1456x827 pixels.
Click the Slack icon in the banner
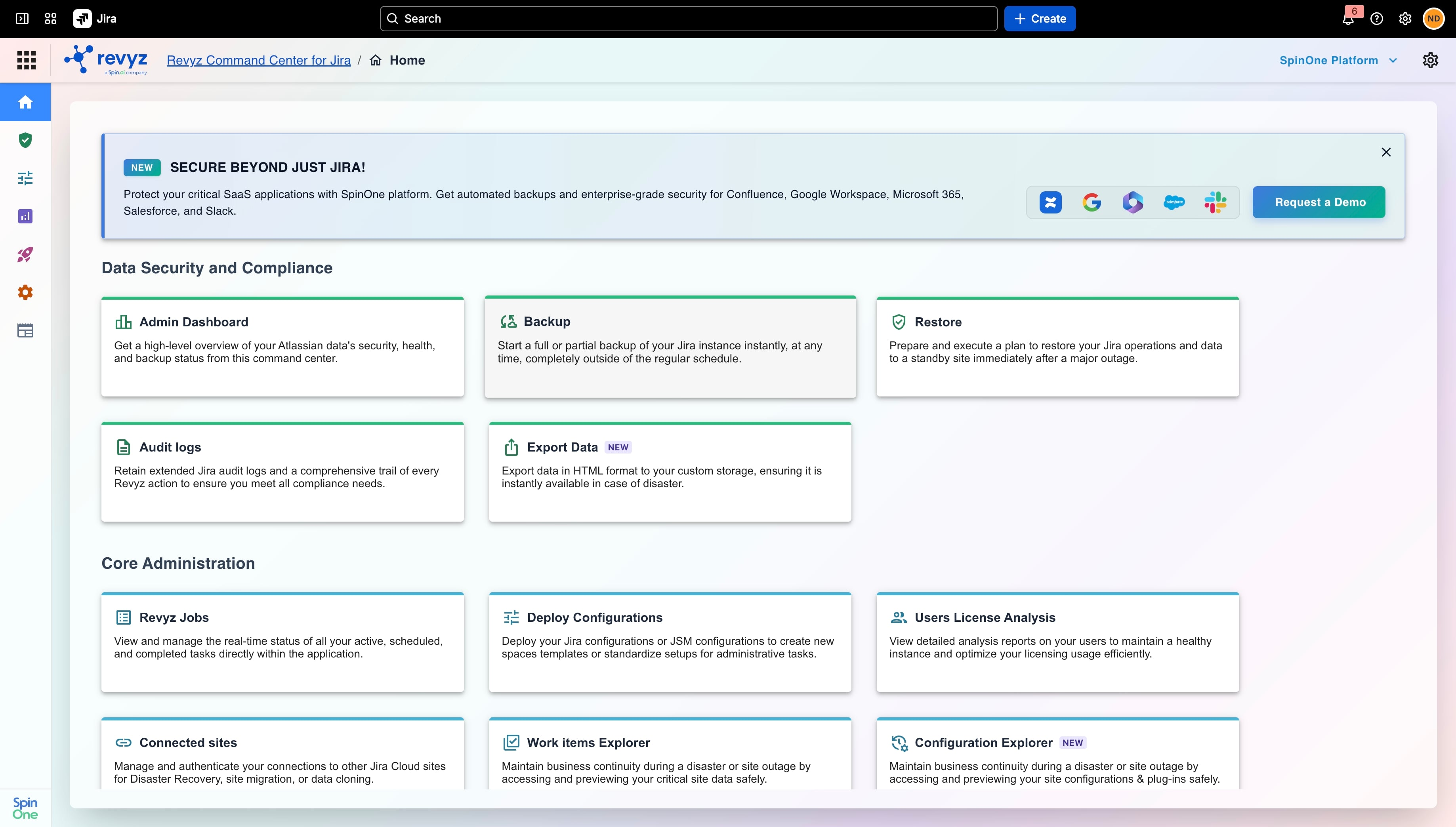click(1215, 202)
